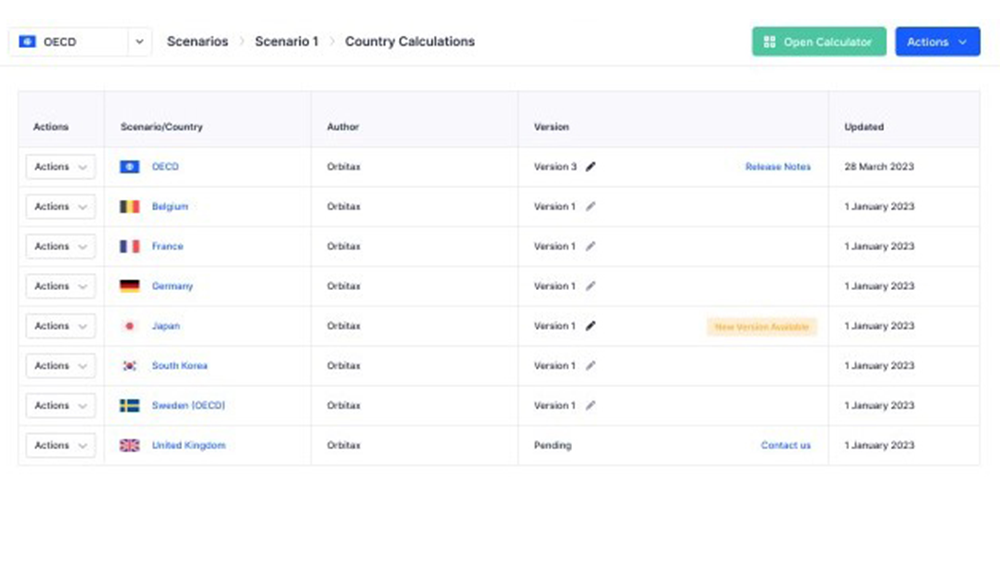The height and width of the screenshot is (561, 1000).
Task: Open the Actions dropdown for the Japan row
Action: (x=60, y=326)
